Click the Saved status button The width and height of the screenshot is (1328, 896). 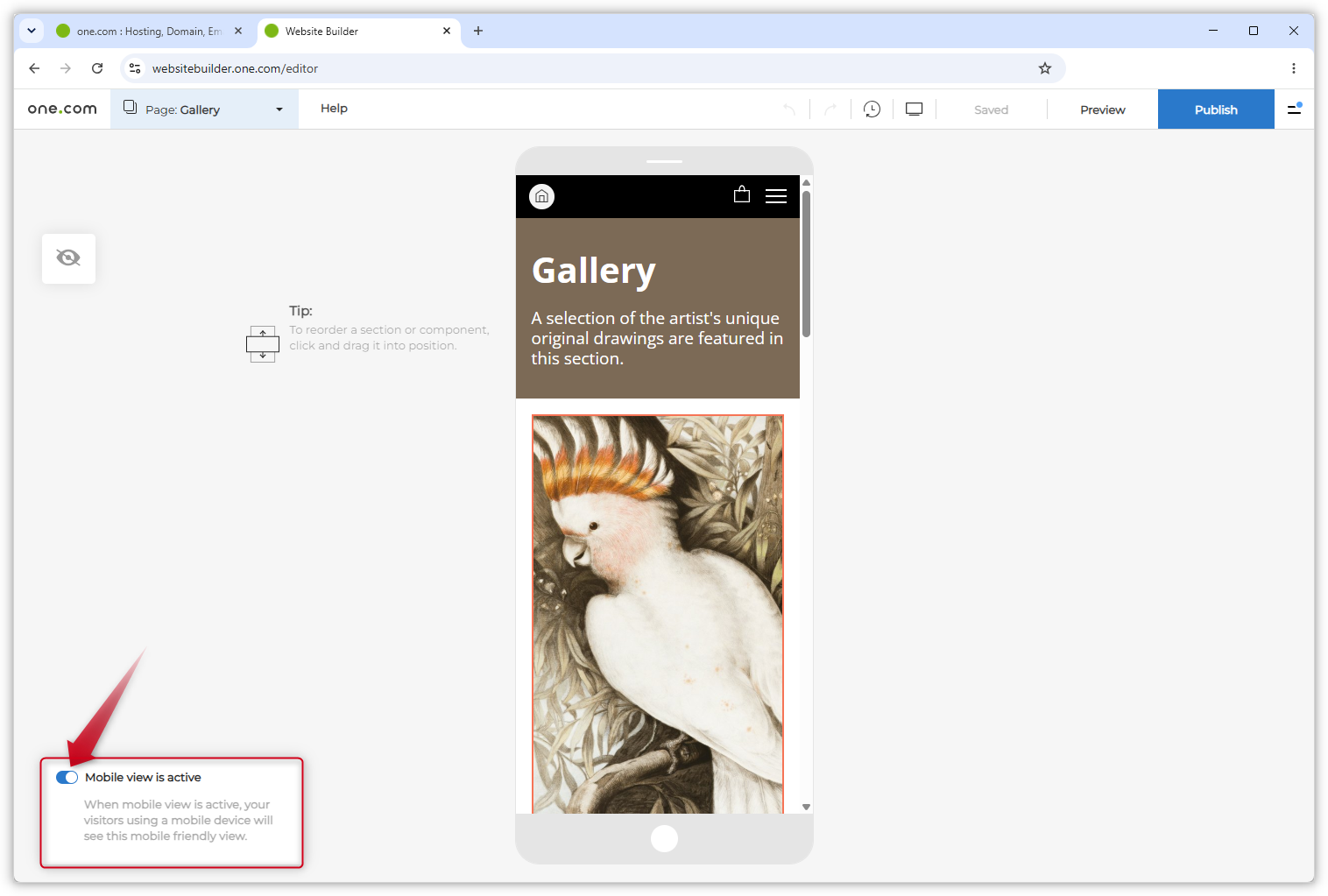[991, 109]
